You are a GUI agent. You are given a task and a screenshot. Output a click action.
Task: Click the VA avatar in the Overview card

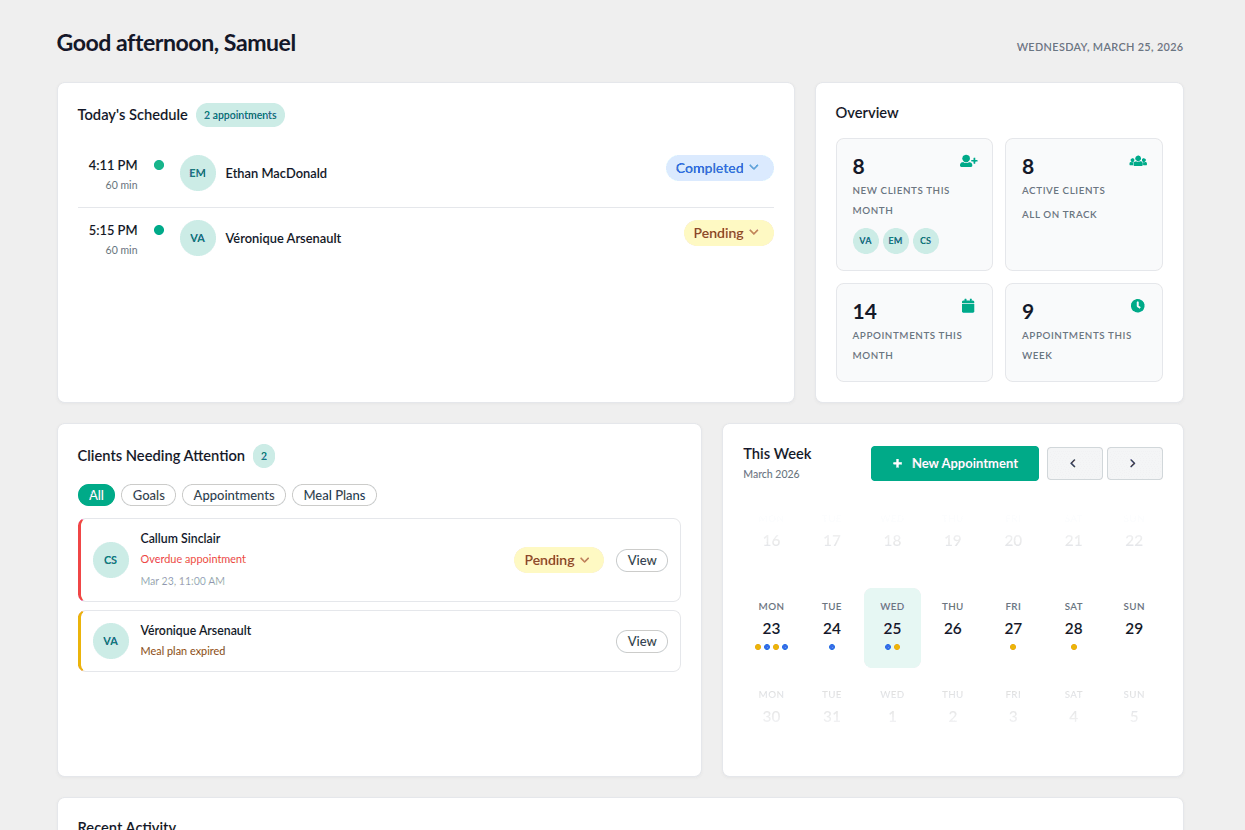click(865, 240)
